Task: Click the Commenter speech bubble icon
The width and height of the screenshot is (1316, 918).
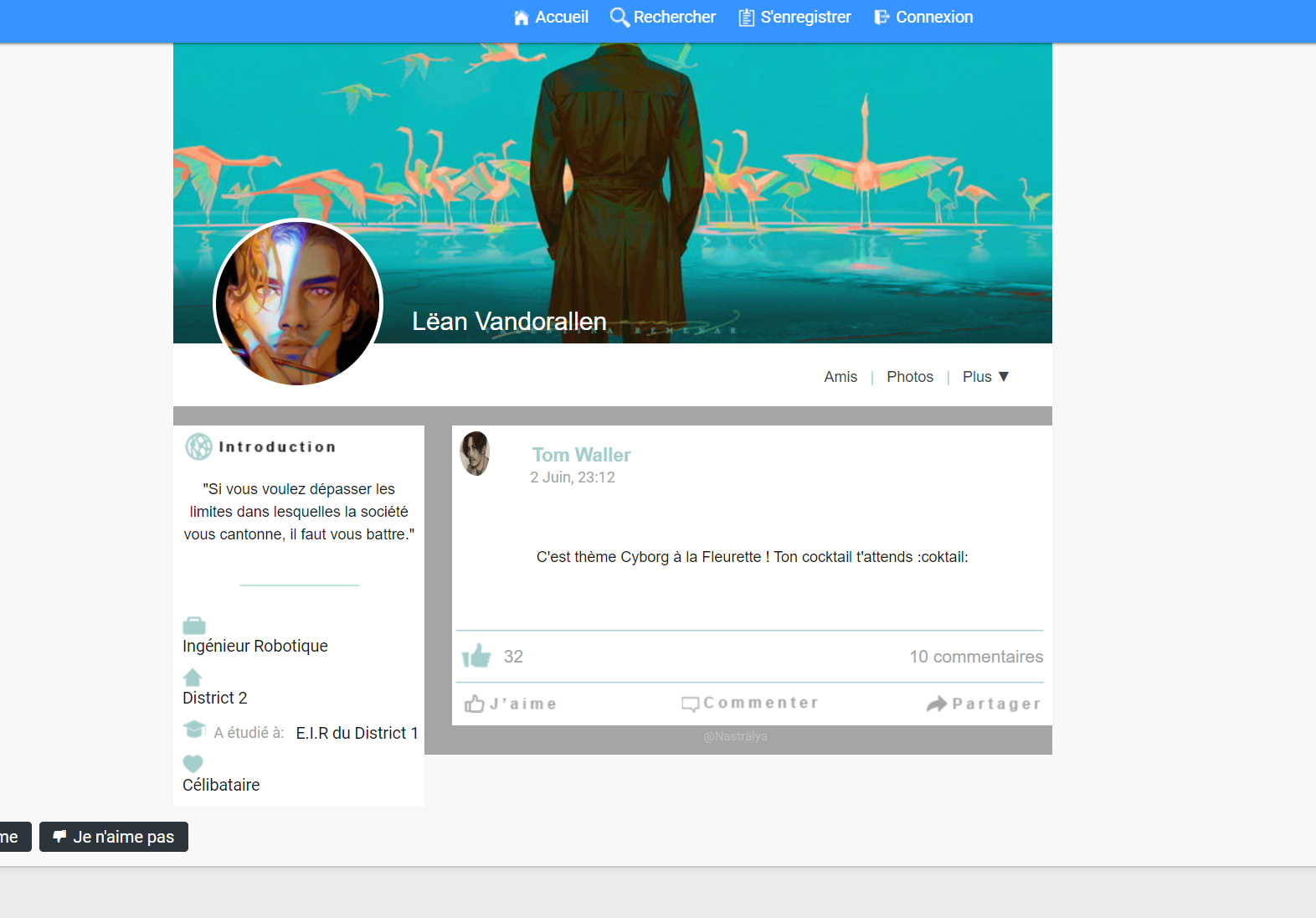Action: click(691, 704)
